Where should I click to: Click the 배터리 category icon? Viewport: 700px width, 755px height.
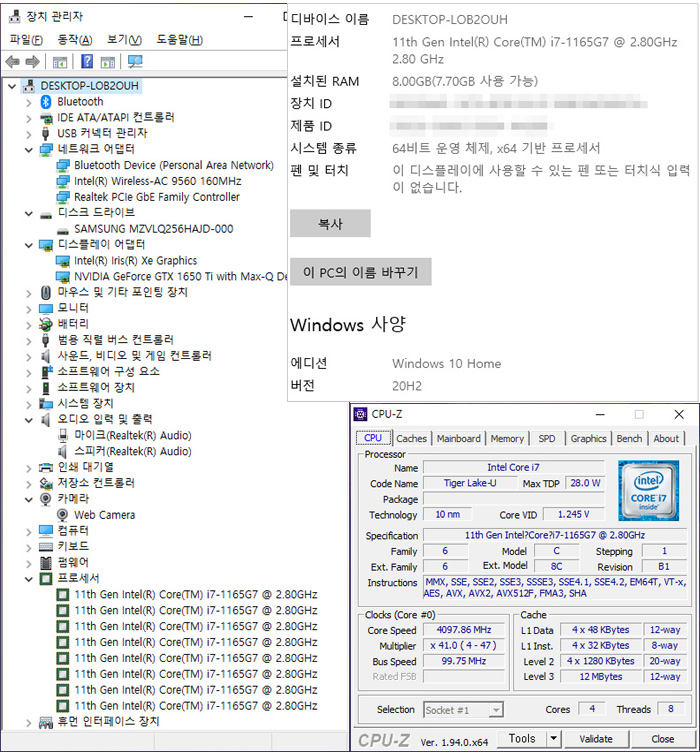coord(46,324)
